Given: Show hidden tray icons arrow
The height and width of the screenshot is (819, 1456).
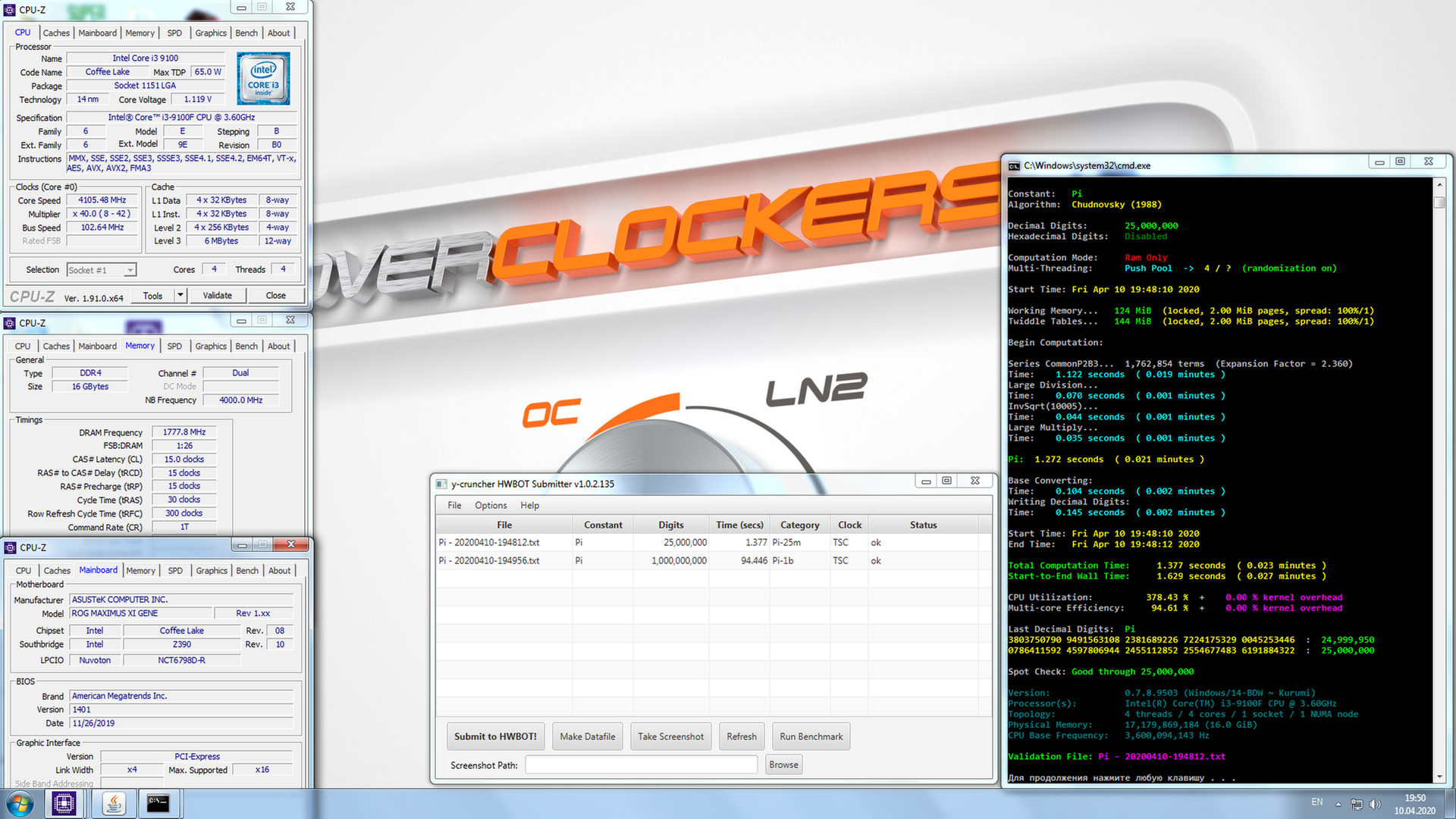Looking at the screenshot, I should 1338,804.
